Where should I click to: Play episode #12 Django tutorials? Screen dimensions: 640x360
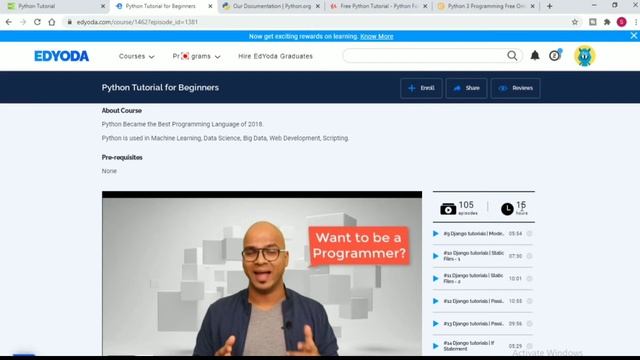[x=435, y=301]
